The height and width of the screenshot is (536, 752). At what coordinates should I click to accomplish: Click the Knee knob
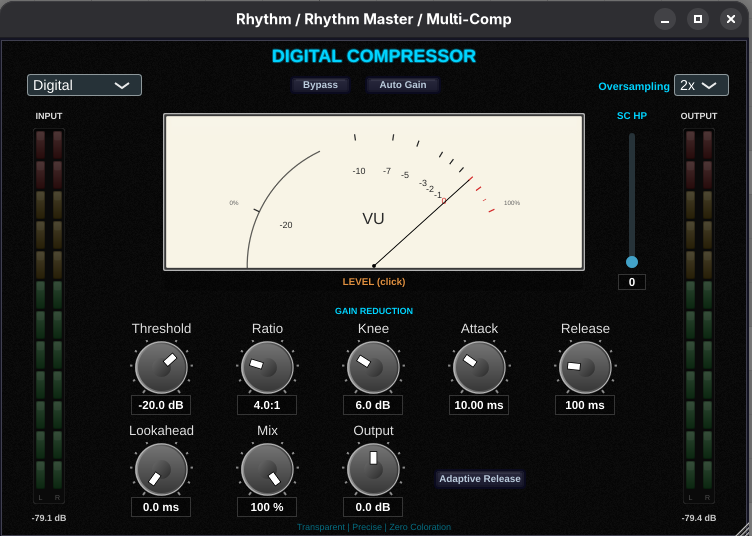coord(373,367)
